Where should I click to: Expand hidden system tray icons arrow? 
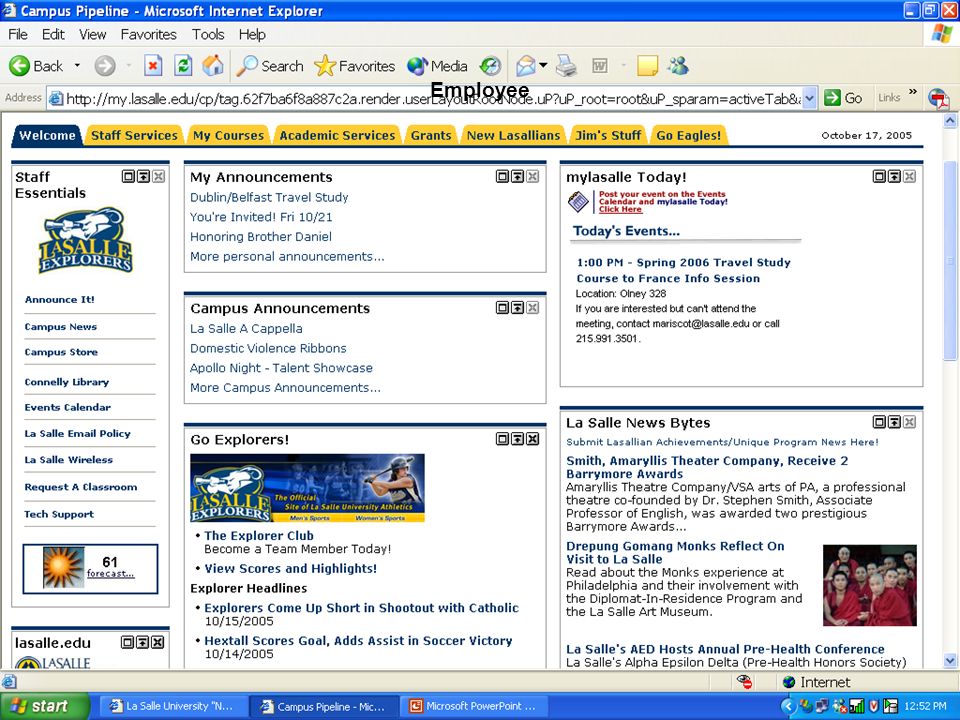click(x=789, y=707)
